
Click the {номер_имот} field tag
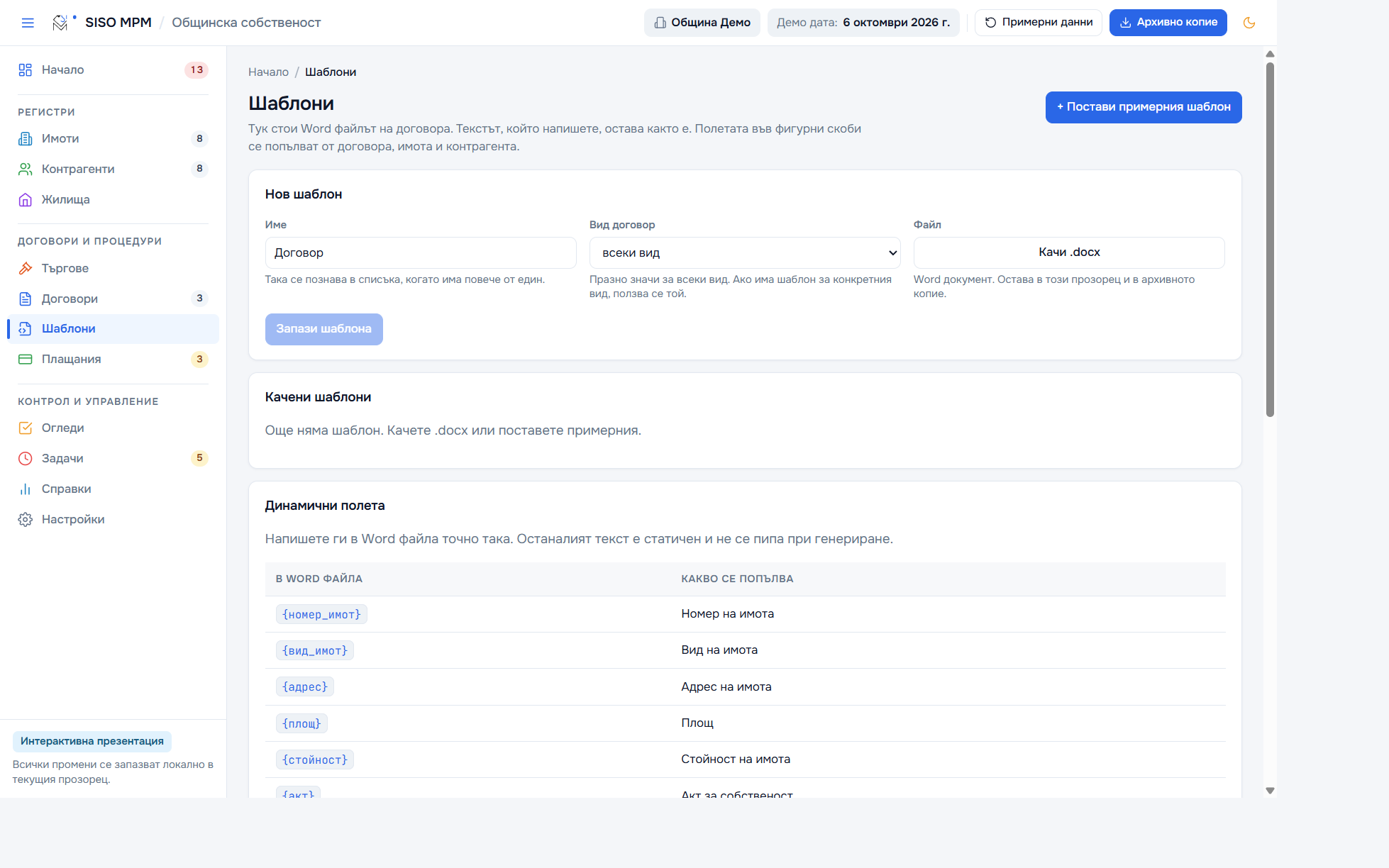click(x=321, y=614)
